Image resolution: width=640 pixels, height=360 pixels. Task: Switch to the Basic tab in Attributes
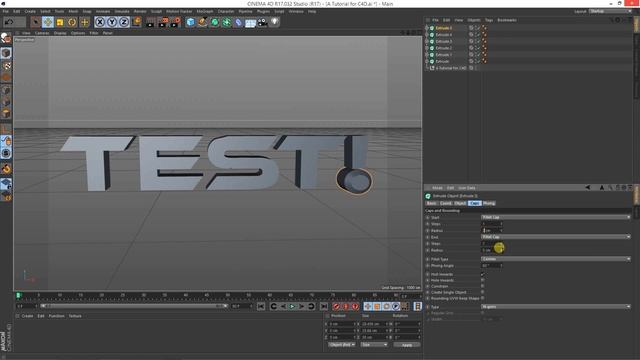pos(431,203)
